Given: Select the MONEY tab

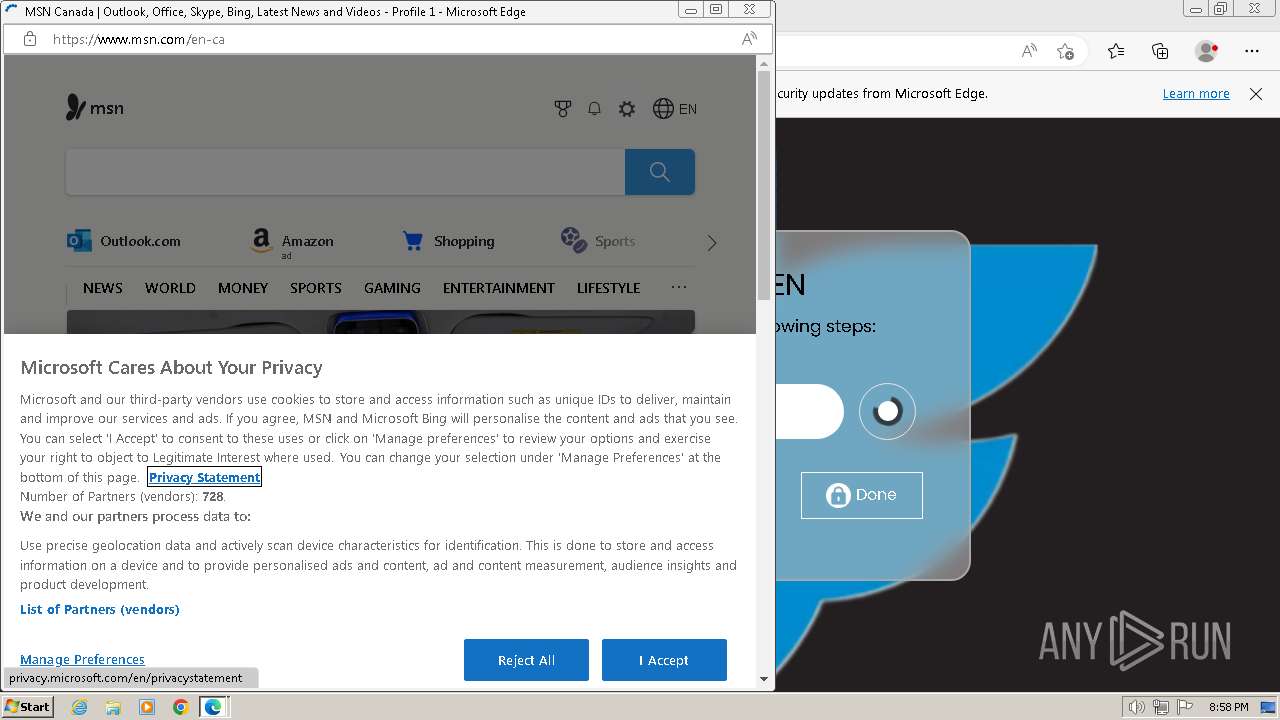Looking at the screenshot, I should click(243, 288).
